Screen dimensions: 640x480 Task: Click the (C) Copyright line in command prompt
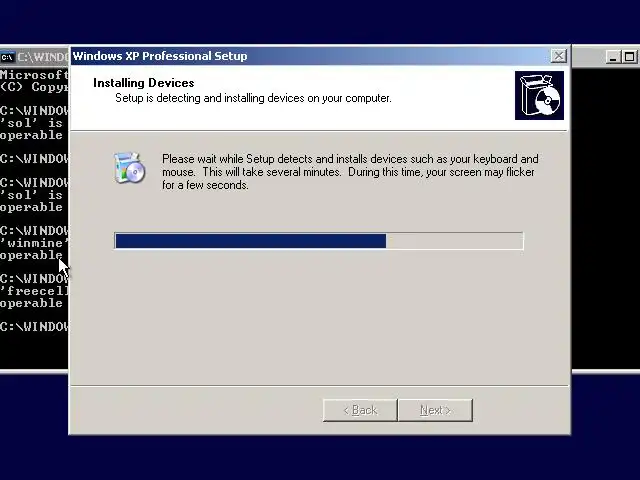click(x=35, y=87)
